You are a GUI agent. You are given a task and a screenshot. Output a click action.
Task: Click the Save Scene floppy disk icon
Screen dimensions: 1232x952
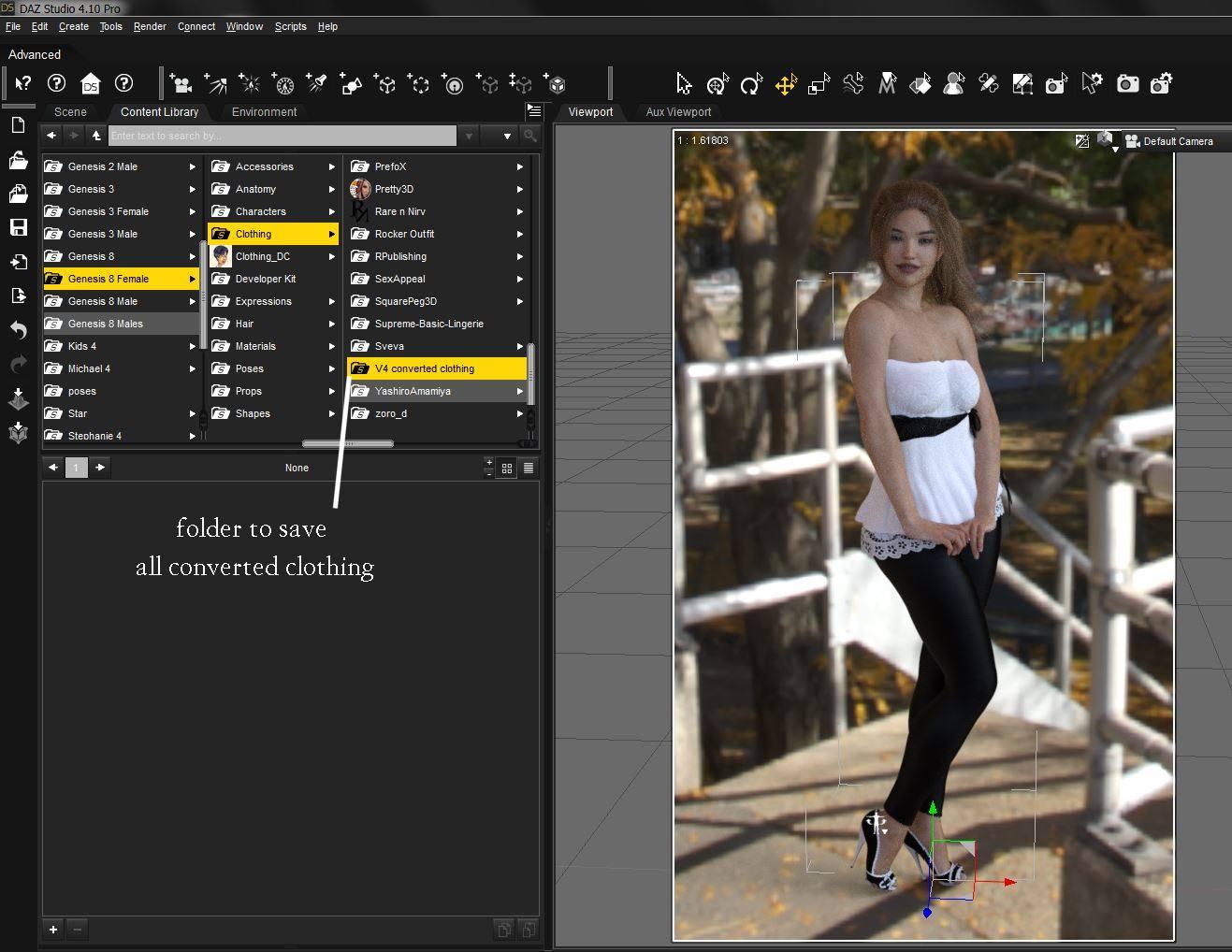click(x=18, y=227)
